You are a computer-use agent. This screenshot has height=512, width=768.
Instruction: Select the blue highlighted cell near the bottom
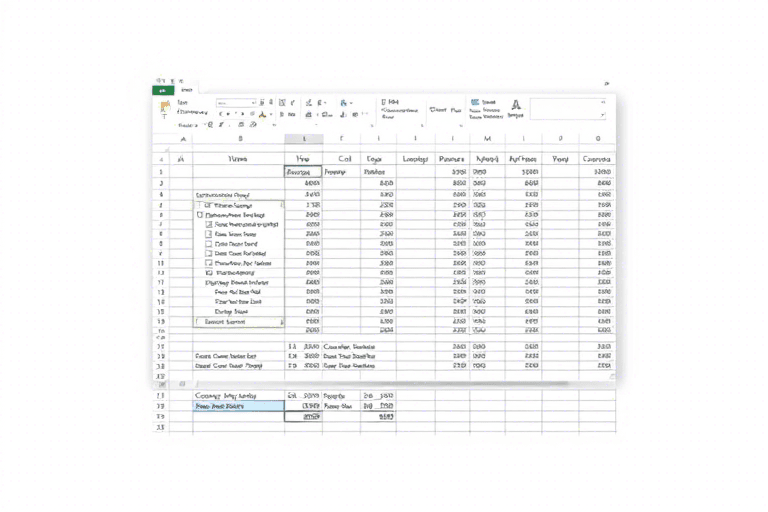(238, 407)
